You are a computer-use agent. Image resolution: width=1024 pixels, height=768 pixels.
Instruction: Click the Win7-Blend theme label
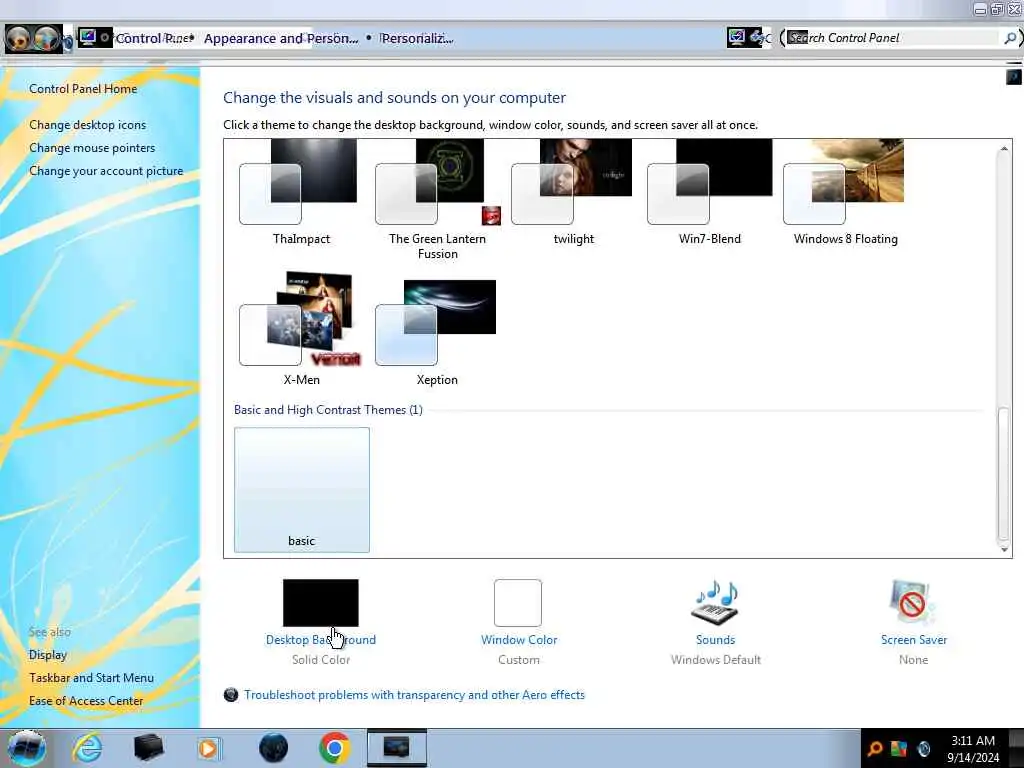(x=709, y=239)
